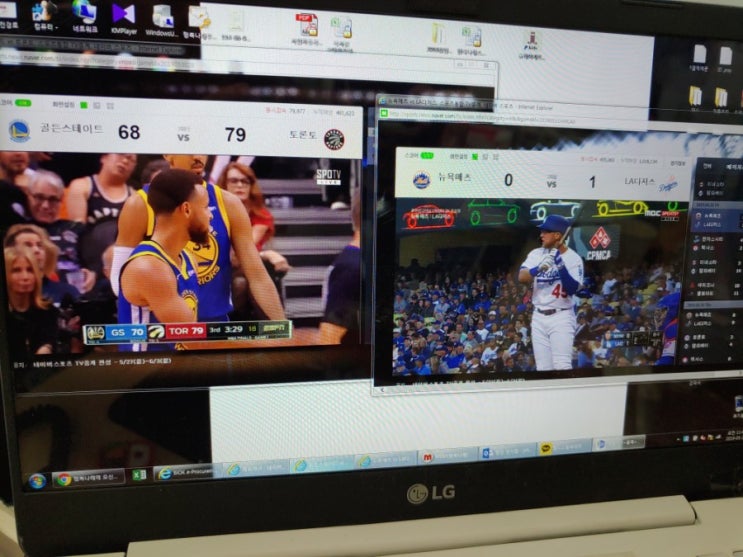Select the third screen layout option in the baseball window
Viewport: 743px width, 557px height.
(496, 156)
